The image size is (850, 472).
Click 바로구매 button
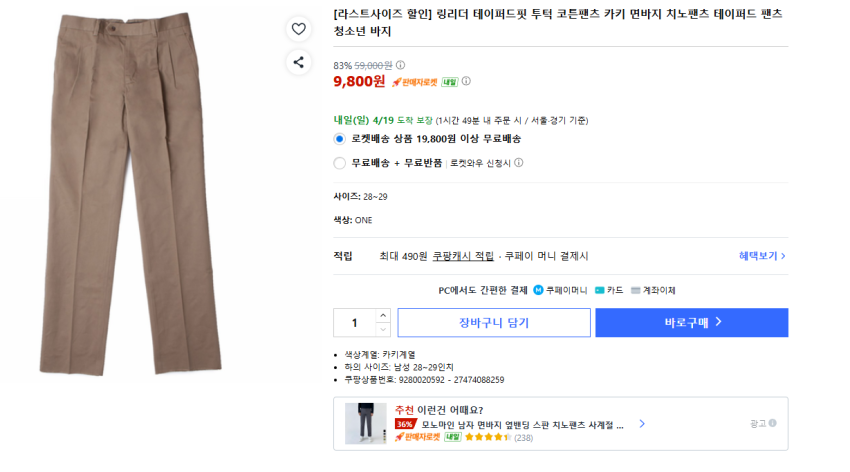pyautogui.click(x=691, y=323)
